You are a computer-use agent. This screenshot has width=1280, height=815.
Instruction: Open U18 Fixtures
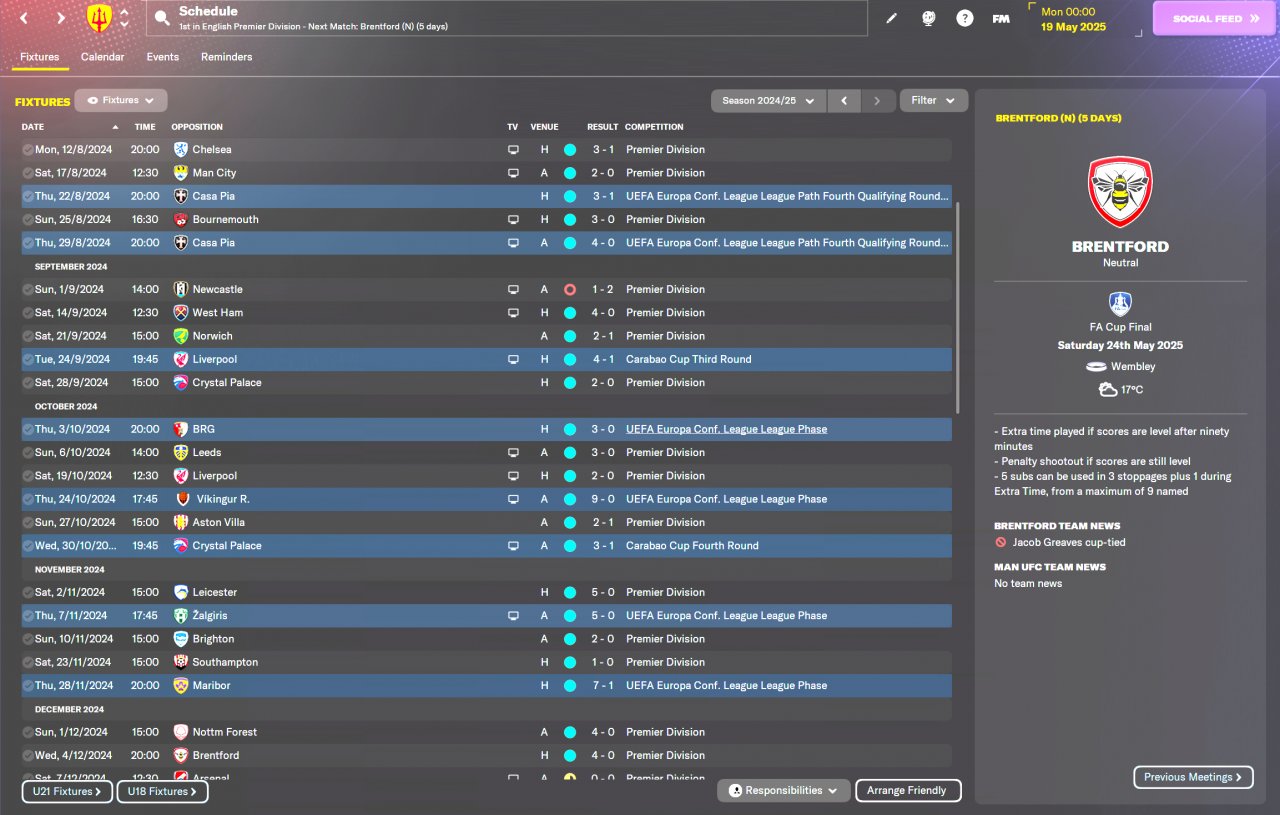pyautogui.click(x=162, y=791)
